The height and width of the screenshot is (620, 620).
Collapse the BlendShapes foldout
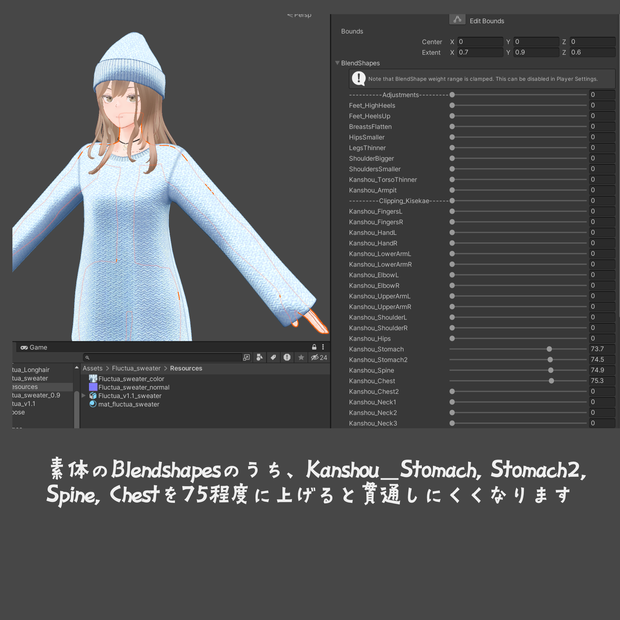(337, 63)
